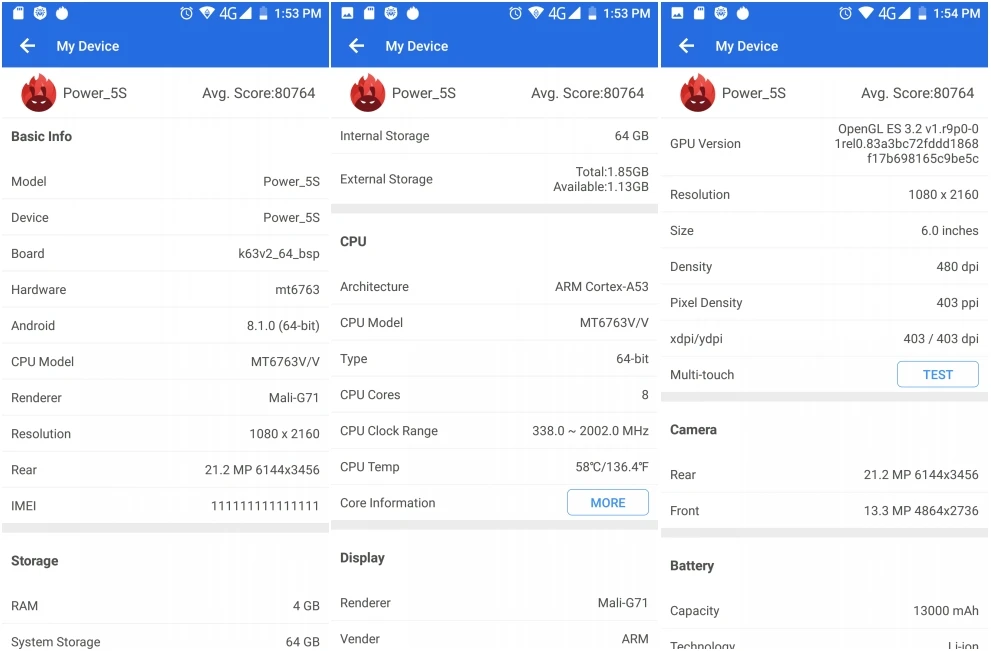Tap the alarm clock icon beside 1:54 PM
Image resolution: width=991 pixels, height=651 pixels.
click(x=846, y=13)
